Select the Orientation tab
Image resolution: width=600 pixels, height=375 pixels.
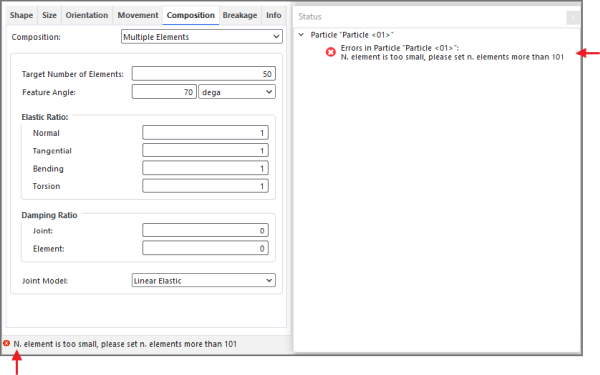[x=87, y=15]
